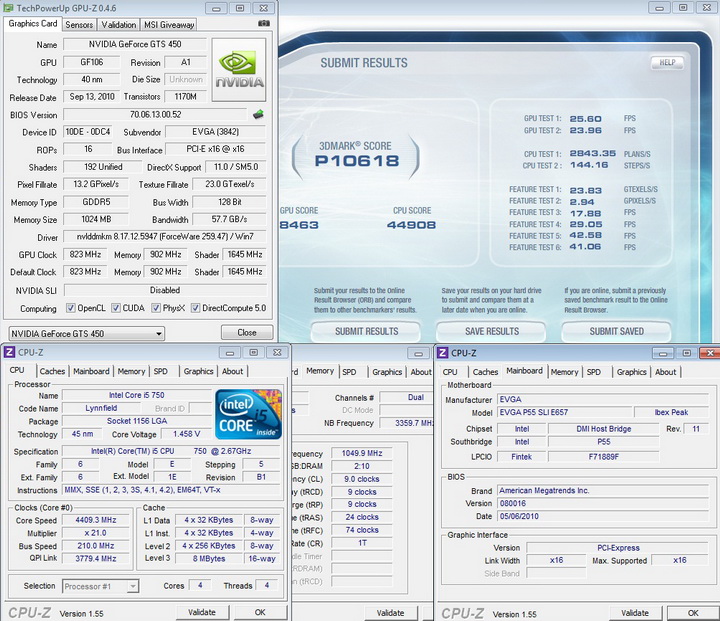Toggle the DirectCompute 5.0 checkbox
The width and height of the screenshot is (720, 621).
coord(196,308)
